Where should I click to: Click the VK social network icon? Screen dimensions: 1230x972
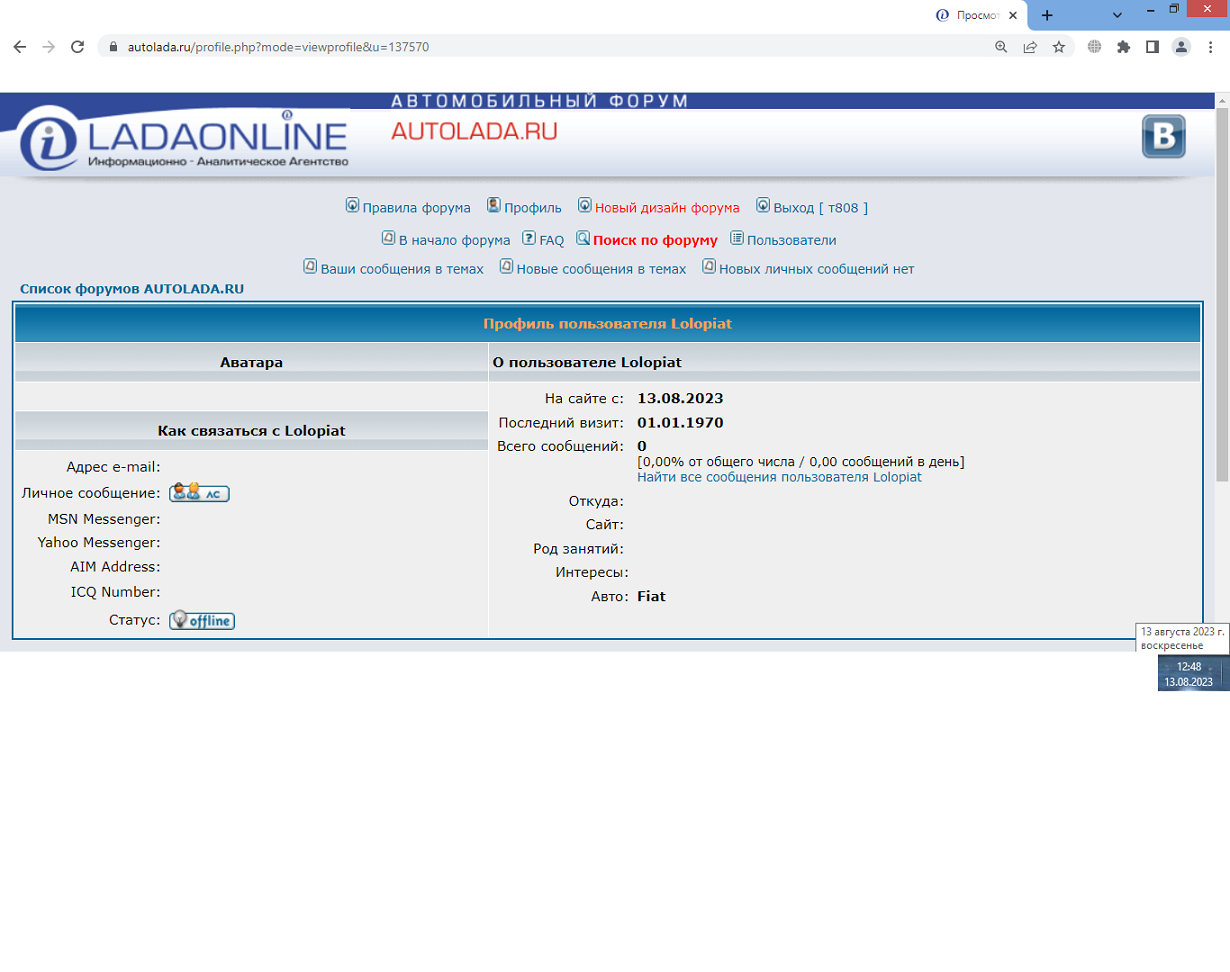[1164, 137]
